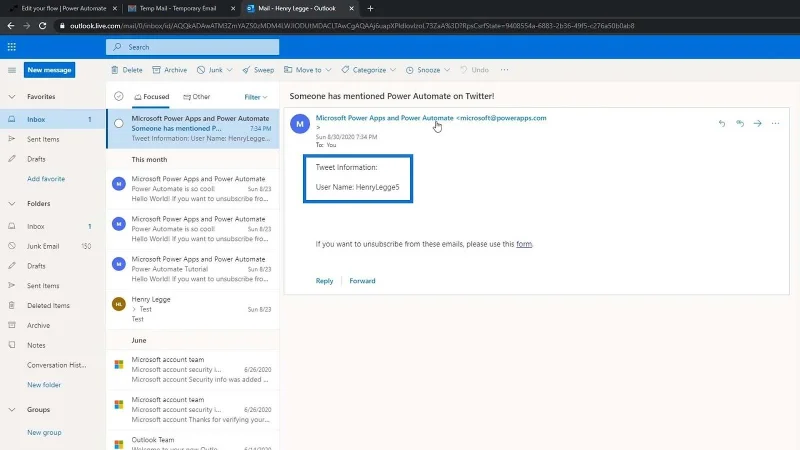
Task: Click the Notes folder icon
Action: pyautogui.click(x=12, y=345)
